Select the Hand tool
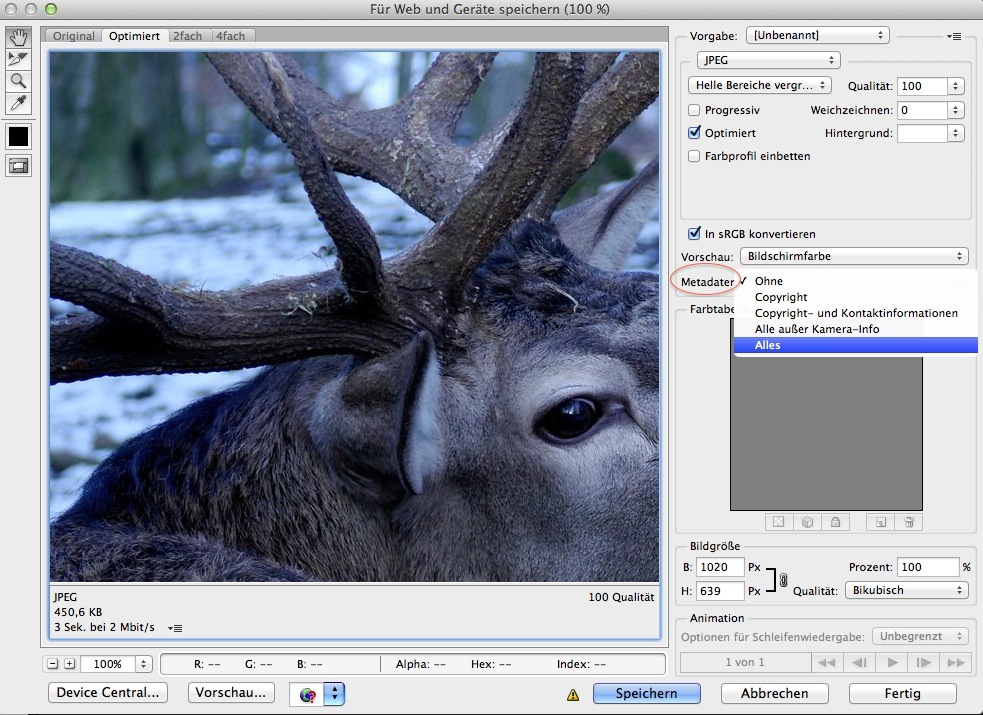The width and height of the screenshot is (983, 715). pos(18,38)
